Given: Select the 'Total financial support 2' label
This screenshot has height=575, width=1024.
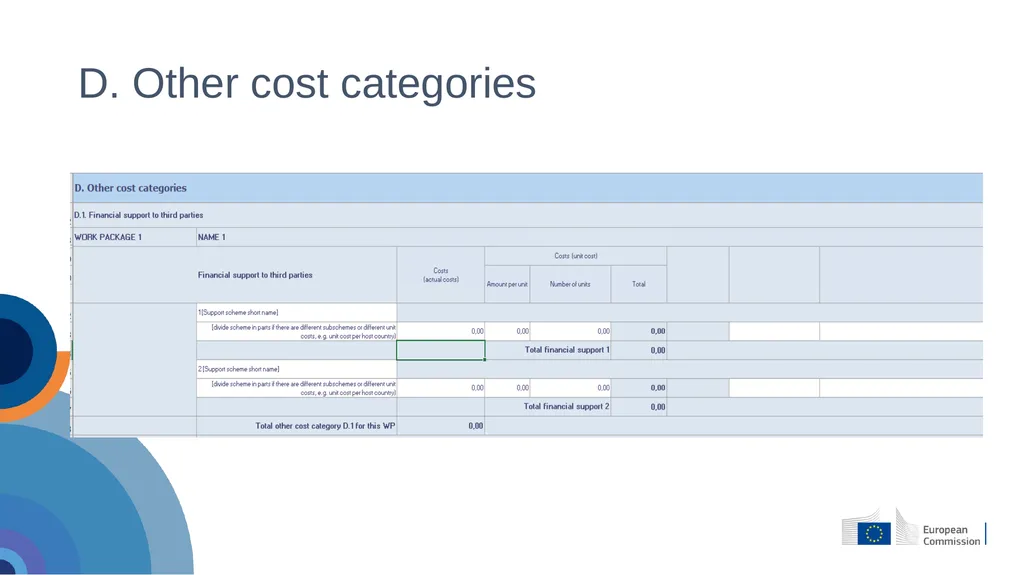Looking at the screenshot, I should pos(566,406).
